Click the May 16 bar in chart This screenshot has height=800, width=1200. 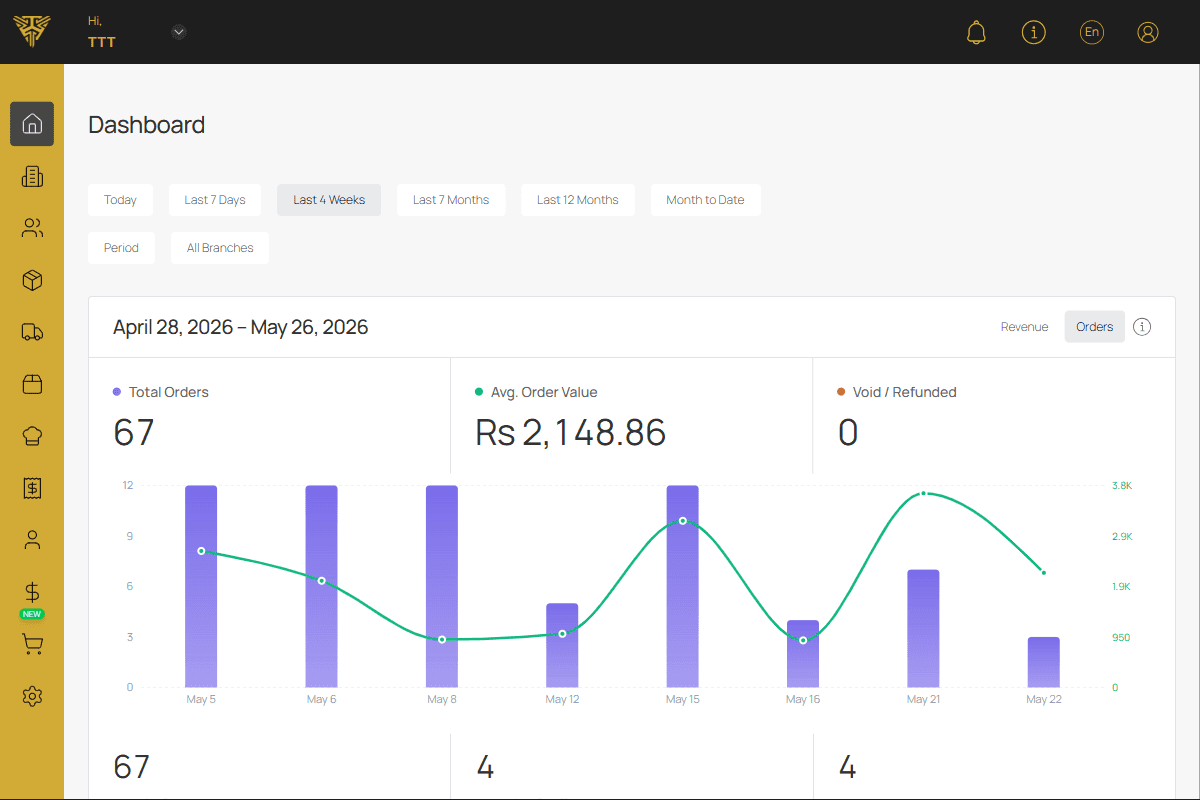[x=803, y=653]
